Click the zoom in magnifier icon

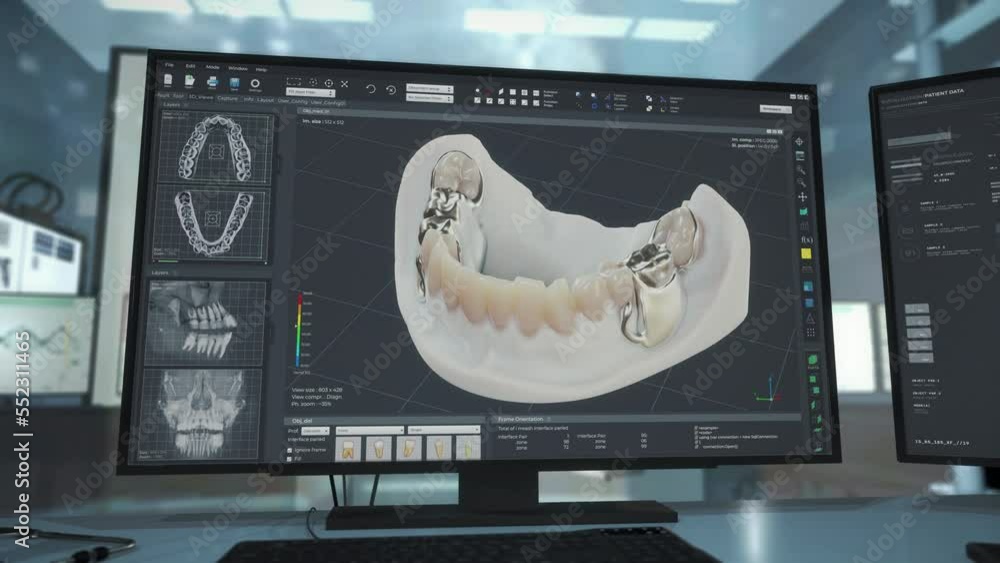click(x=800, y=170)
